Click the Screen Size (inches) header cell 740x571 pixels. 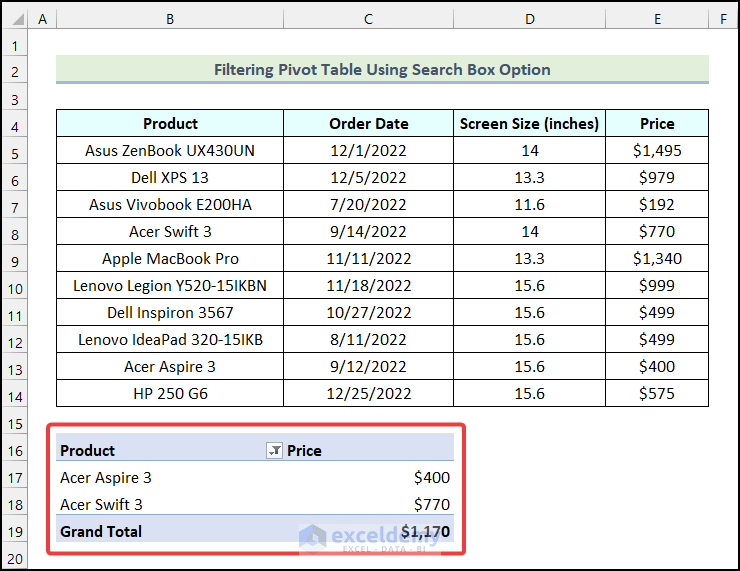pos(529,124)
